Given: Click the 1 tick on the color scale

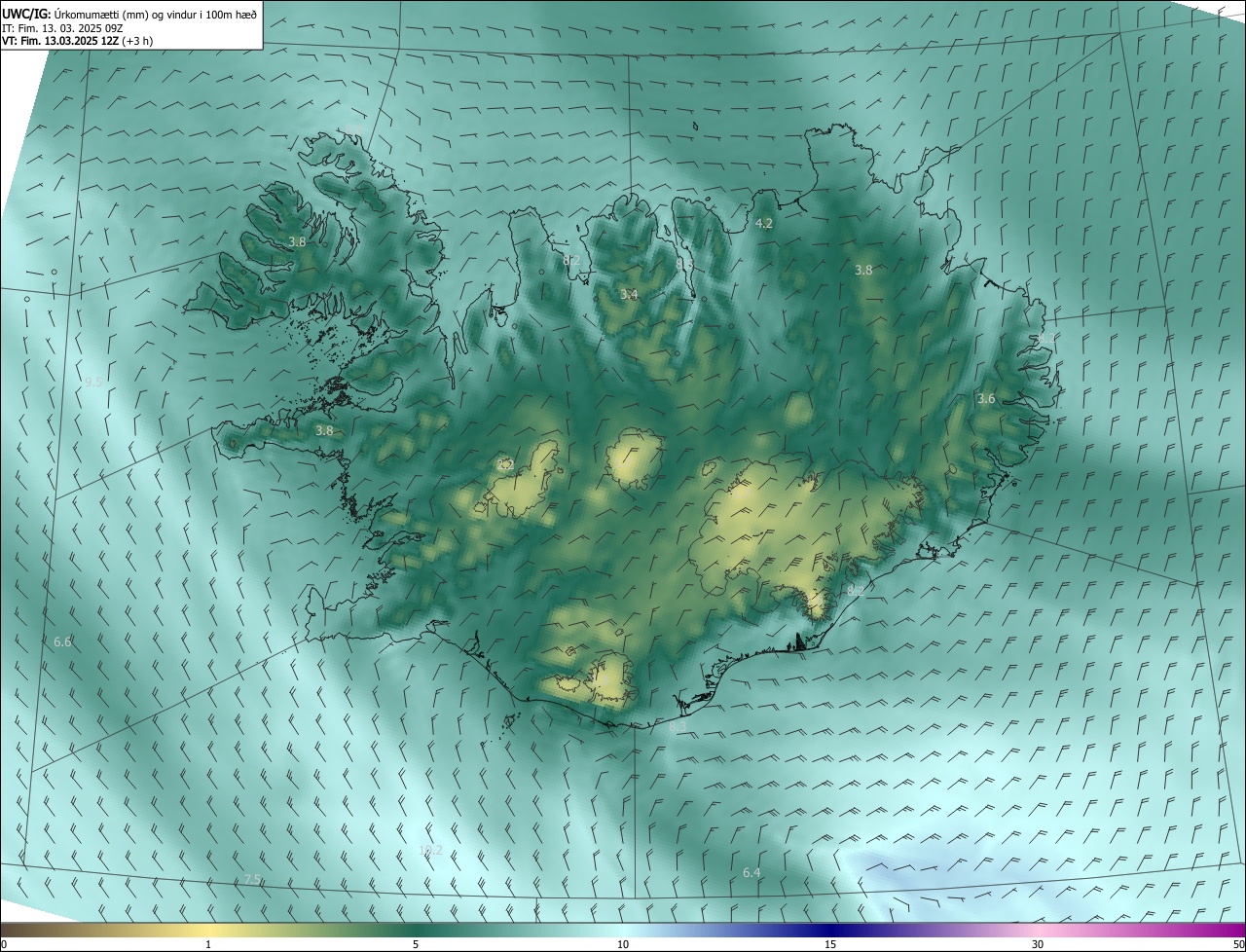Looking at the screenshot, I should tap(208, 944).
